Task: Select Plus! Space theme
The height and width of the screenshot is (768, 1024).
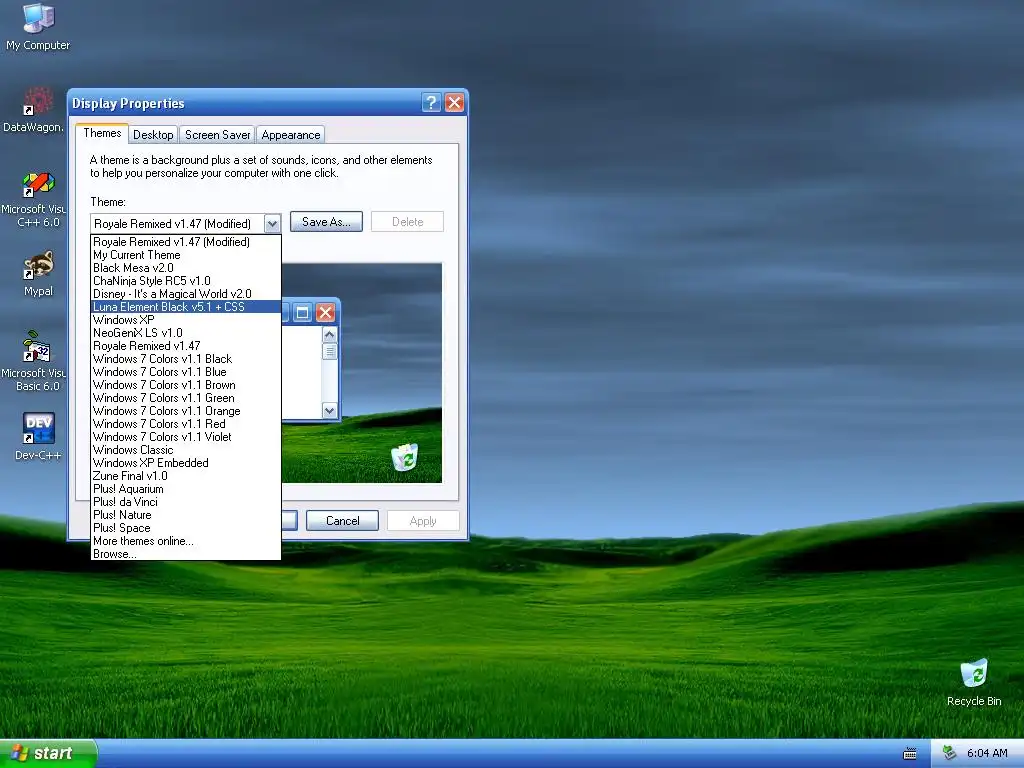Action: (x=186, y=528)
